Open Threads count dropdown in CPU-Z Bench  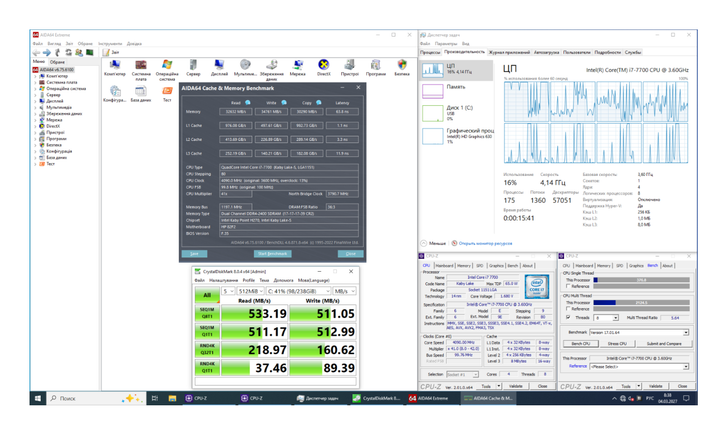click(x=607, y=318)
